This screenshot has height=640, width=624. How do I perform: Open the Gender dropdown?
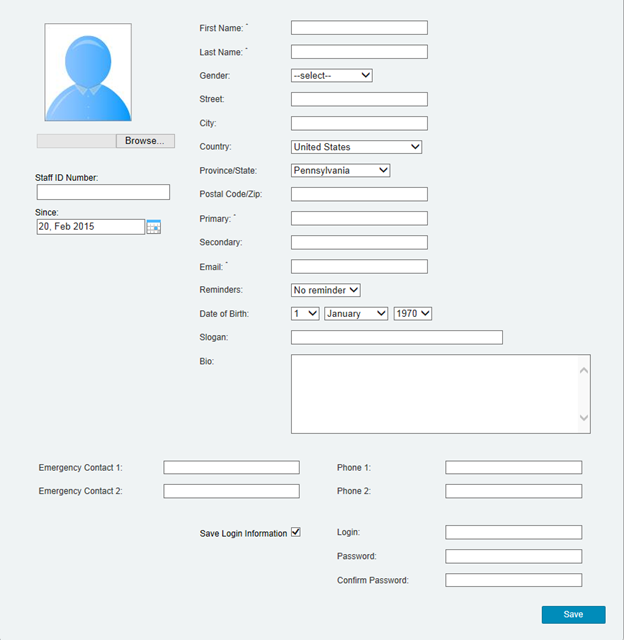331,75
